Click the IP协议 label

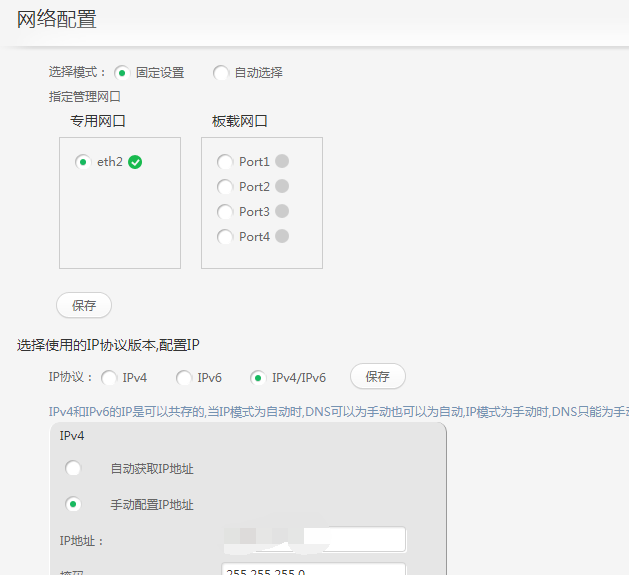pos(71,377)
